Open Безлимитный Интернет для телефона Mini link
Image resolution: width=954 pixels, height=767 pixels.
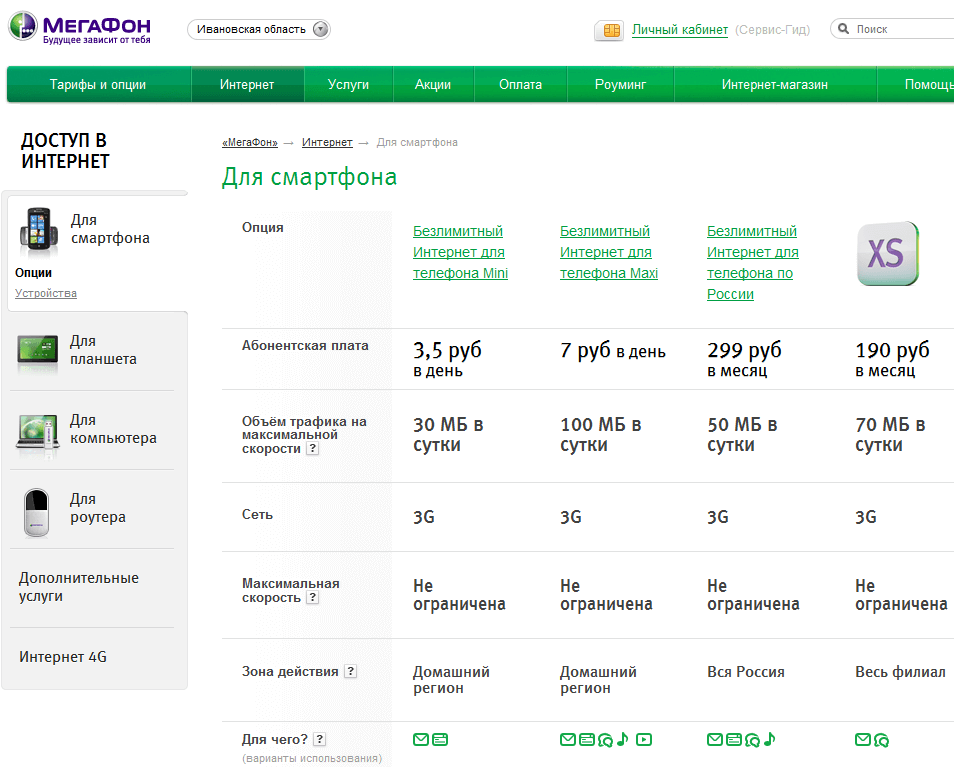pos(460,252)
